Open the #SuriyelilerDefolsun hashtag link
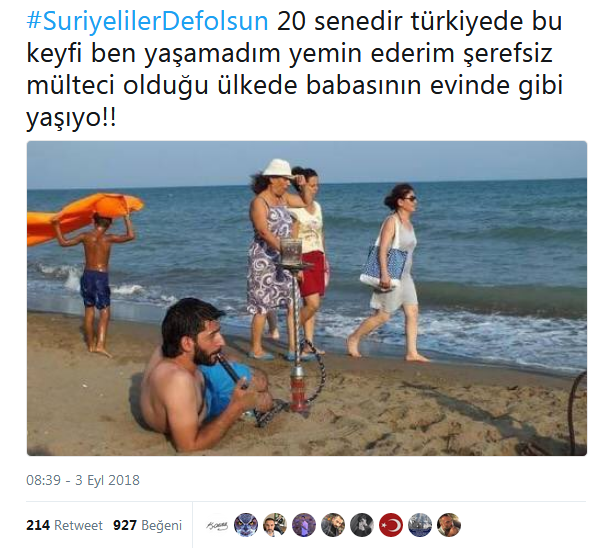The width and height of the screenshot is (605, 548). tap(147, 21)
